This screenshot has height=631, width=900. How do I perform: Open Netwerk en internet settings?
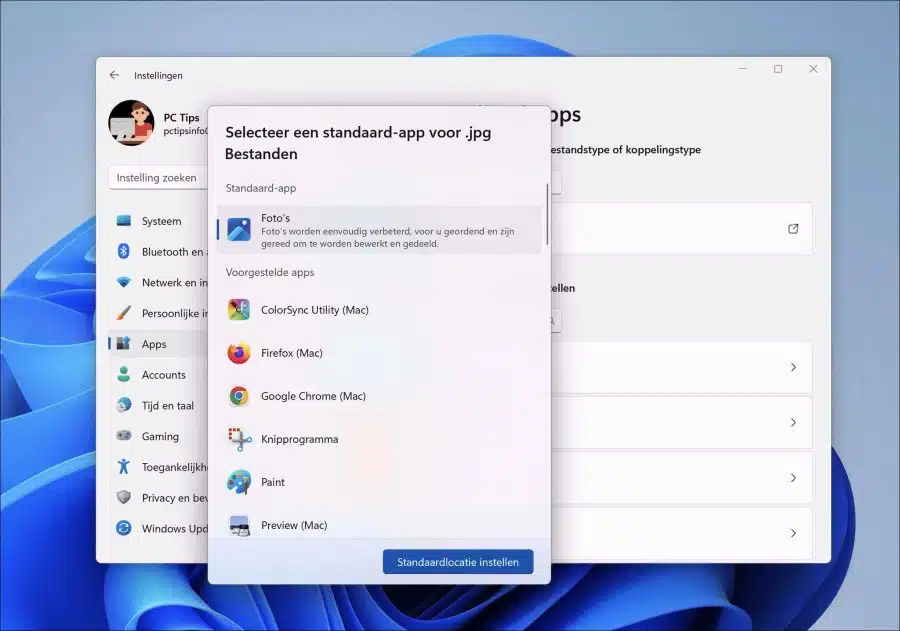click(x=157, y=282)
